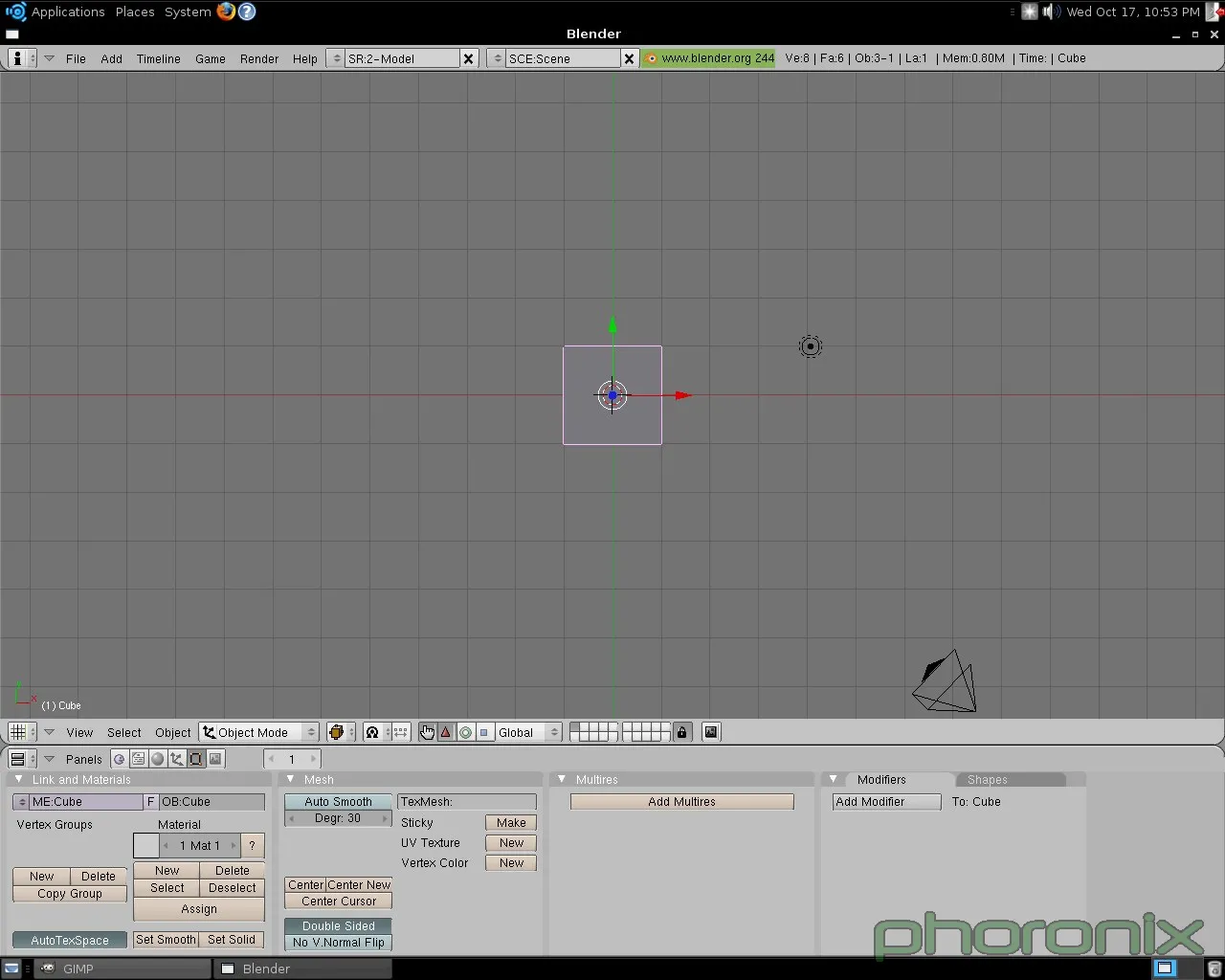Toggle Double Sided option
1225x980 pixels.
click(339, 926)
